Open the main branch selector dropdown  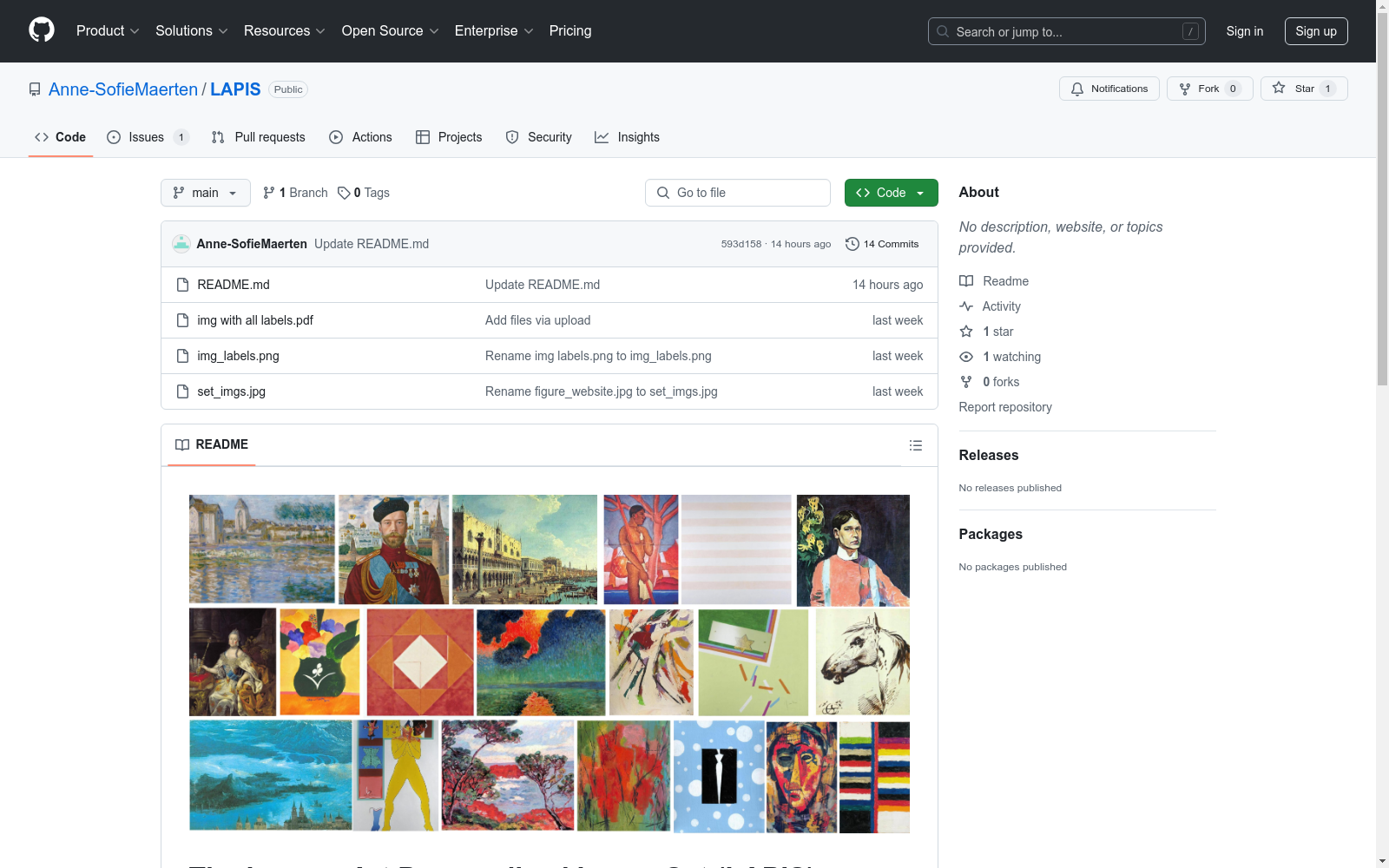point(206,193)
